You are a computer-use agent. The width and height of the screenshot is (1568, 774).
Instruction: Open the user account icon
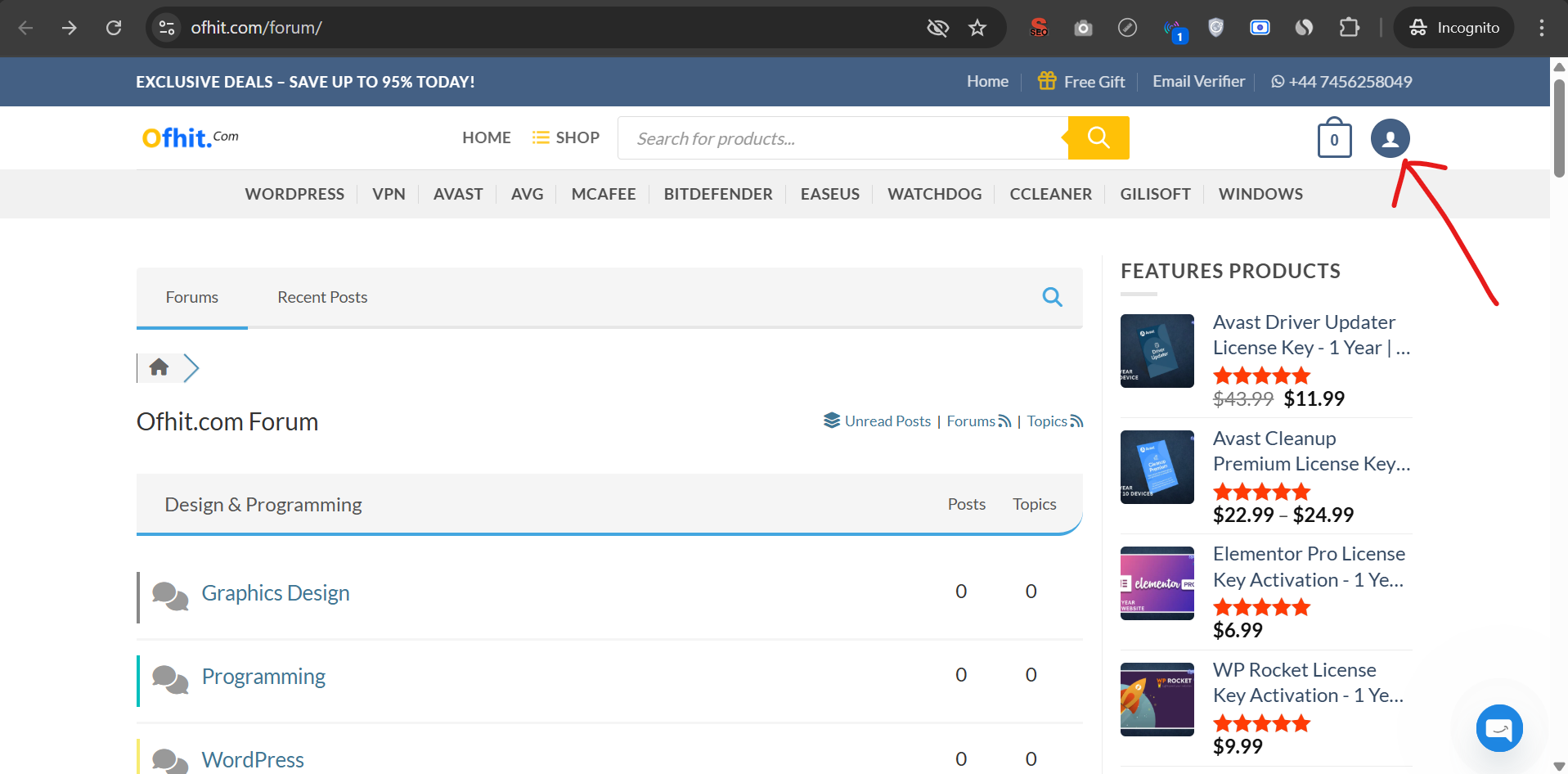[x=1390, y=138]
